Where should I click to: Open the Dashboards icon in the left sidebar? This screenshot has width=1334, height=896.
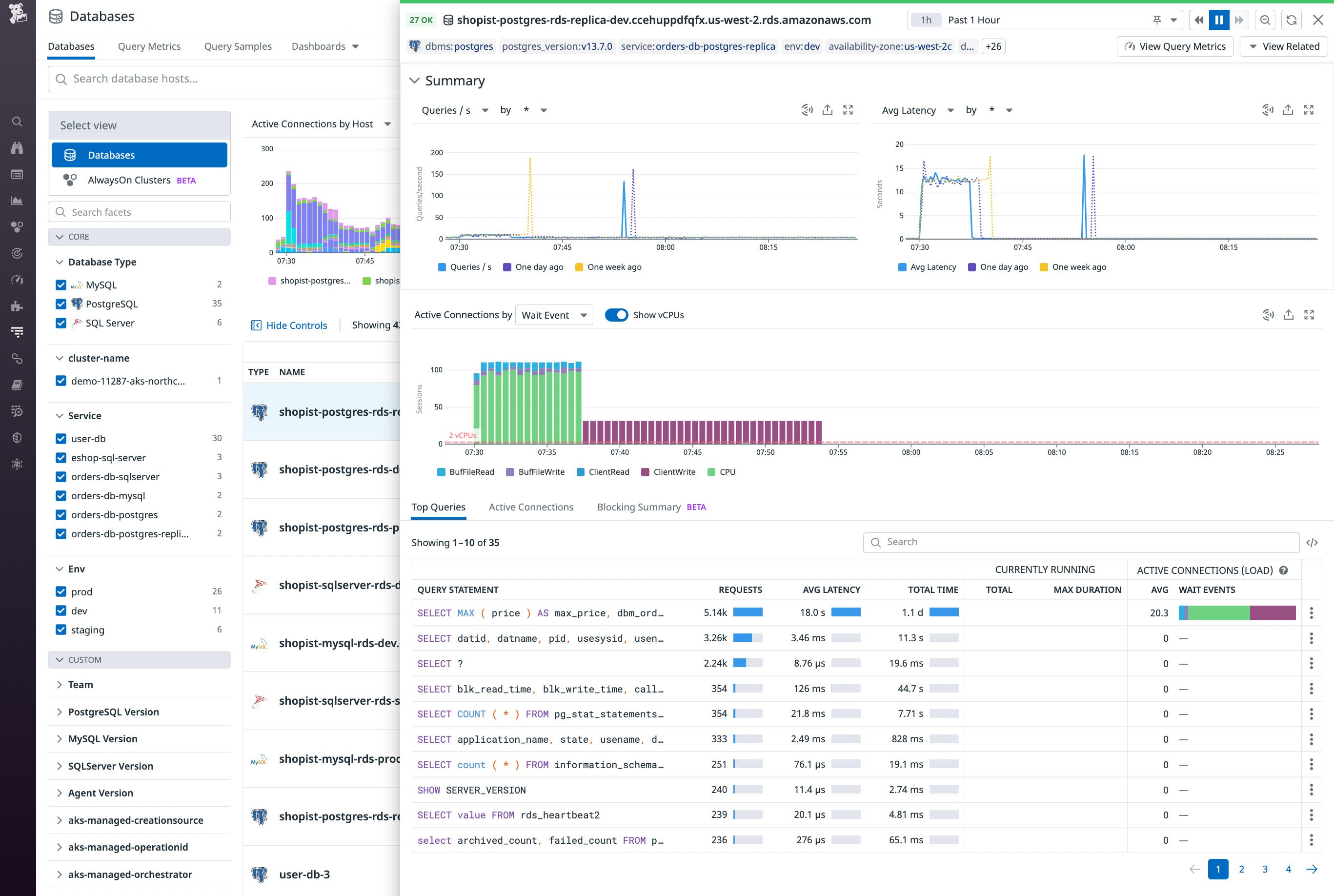coord(17,174)
